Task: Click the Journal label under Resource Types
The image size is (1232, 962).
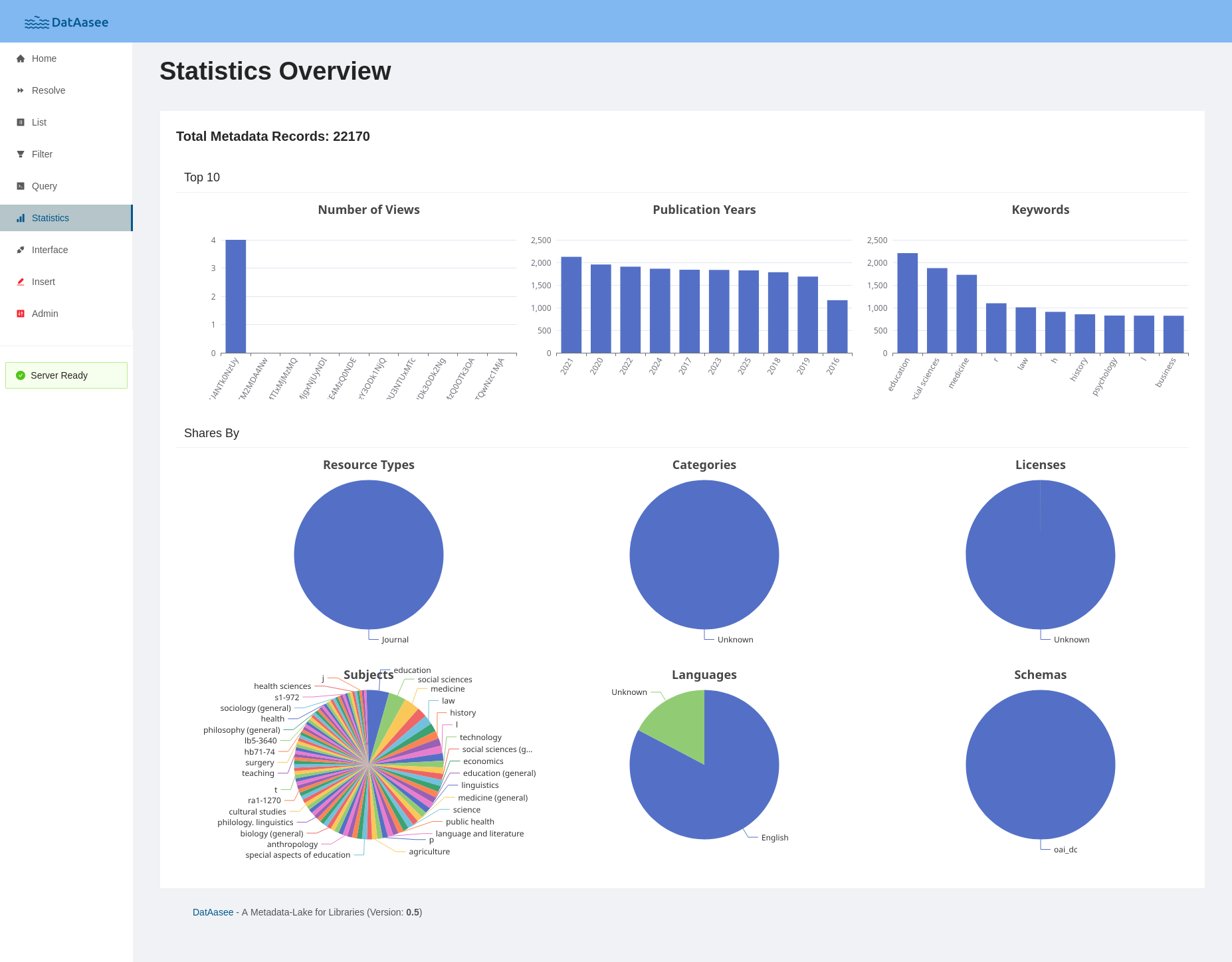Action: [393, 639]
